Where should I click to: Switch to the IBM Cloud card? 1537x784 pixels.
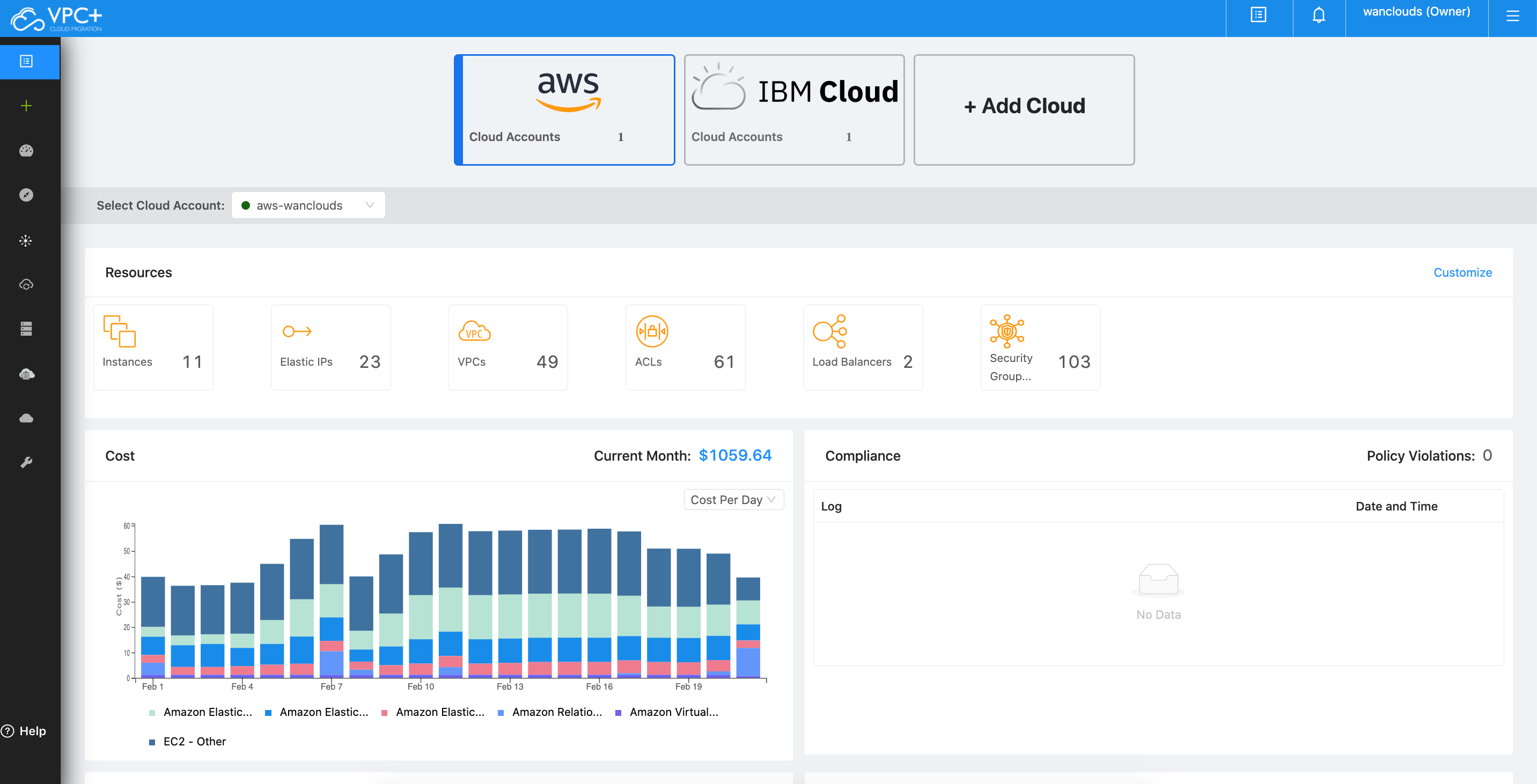pyautogui.click(x=793, y=110)
